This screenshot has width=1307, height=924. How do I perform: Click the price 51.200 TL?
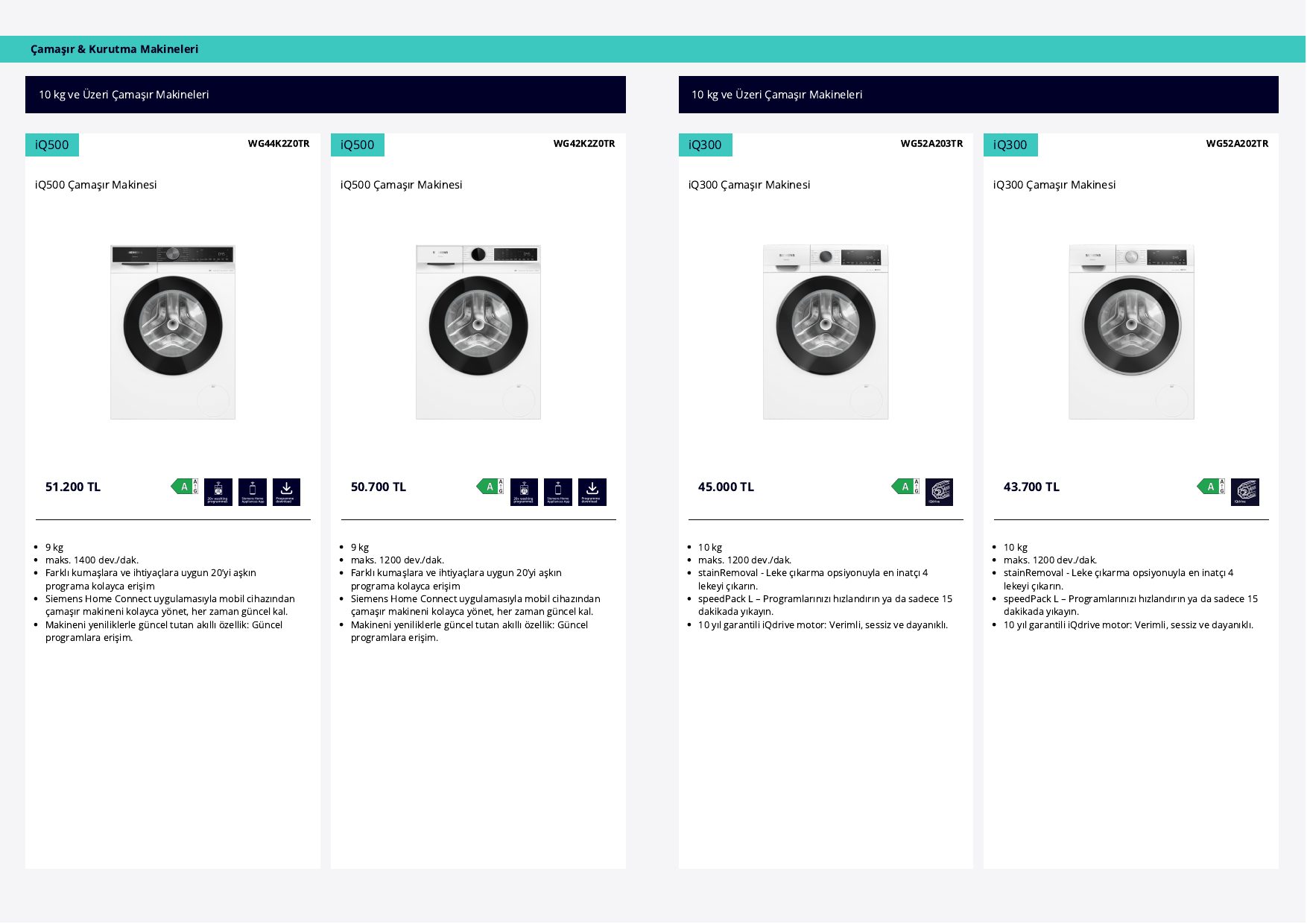pos(73,487)
